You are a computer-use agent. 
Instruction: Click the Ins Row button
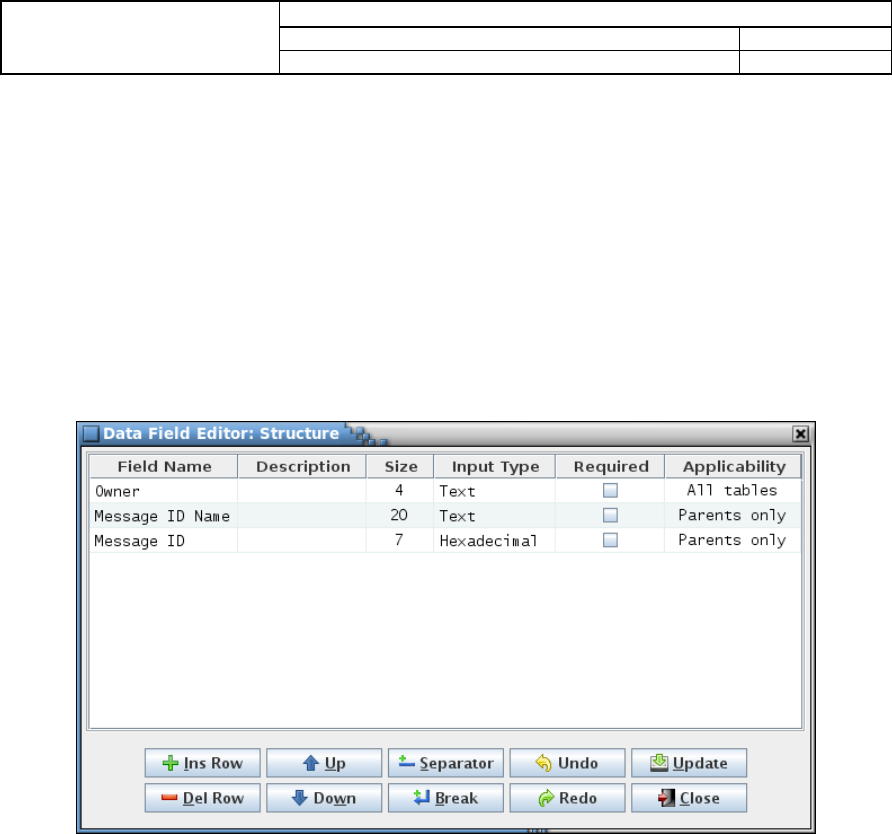203,762
